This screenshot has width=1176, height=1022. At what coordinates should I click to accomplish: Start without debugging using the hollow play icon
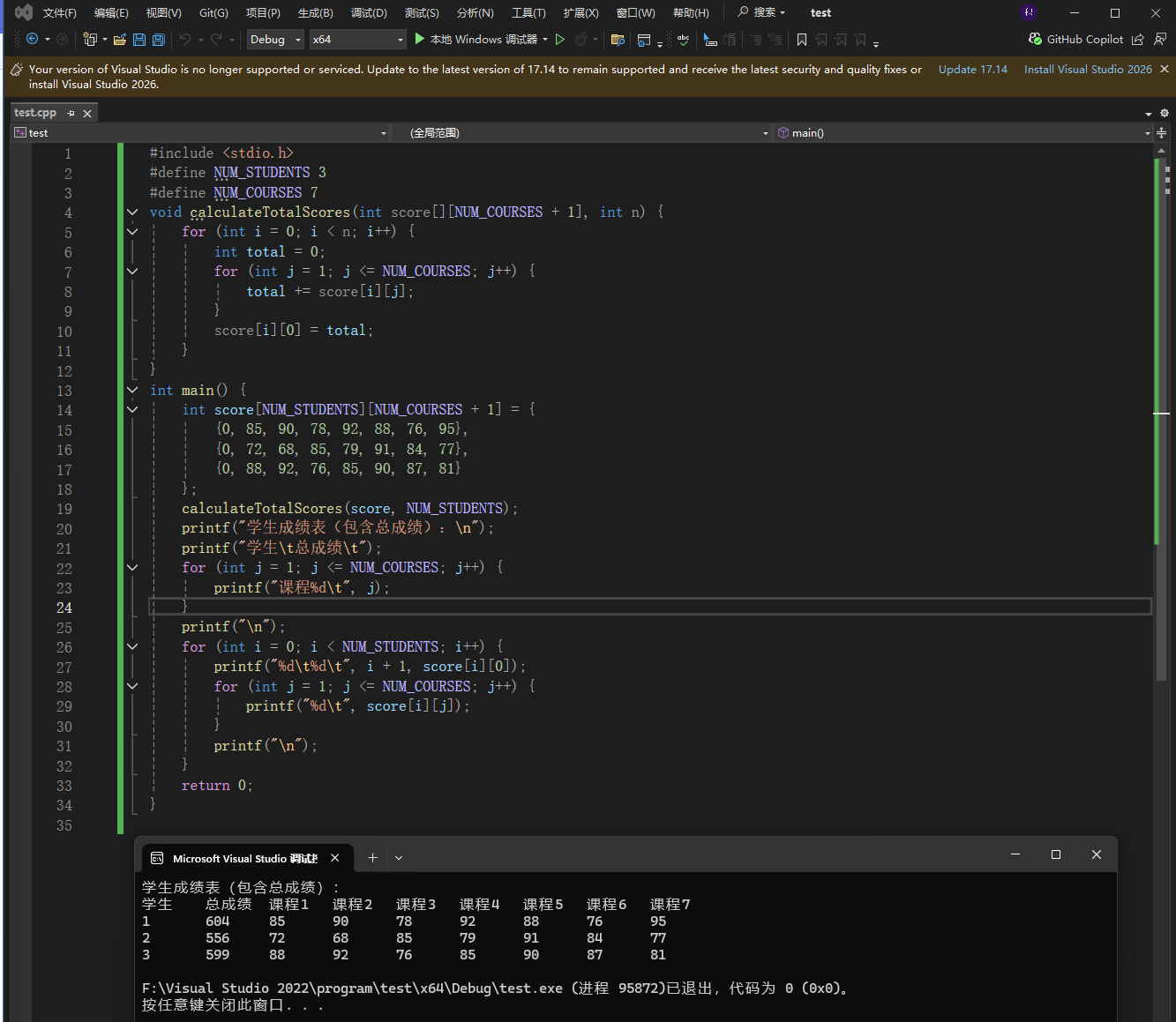559,40
